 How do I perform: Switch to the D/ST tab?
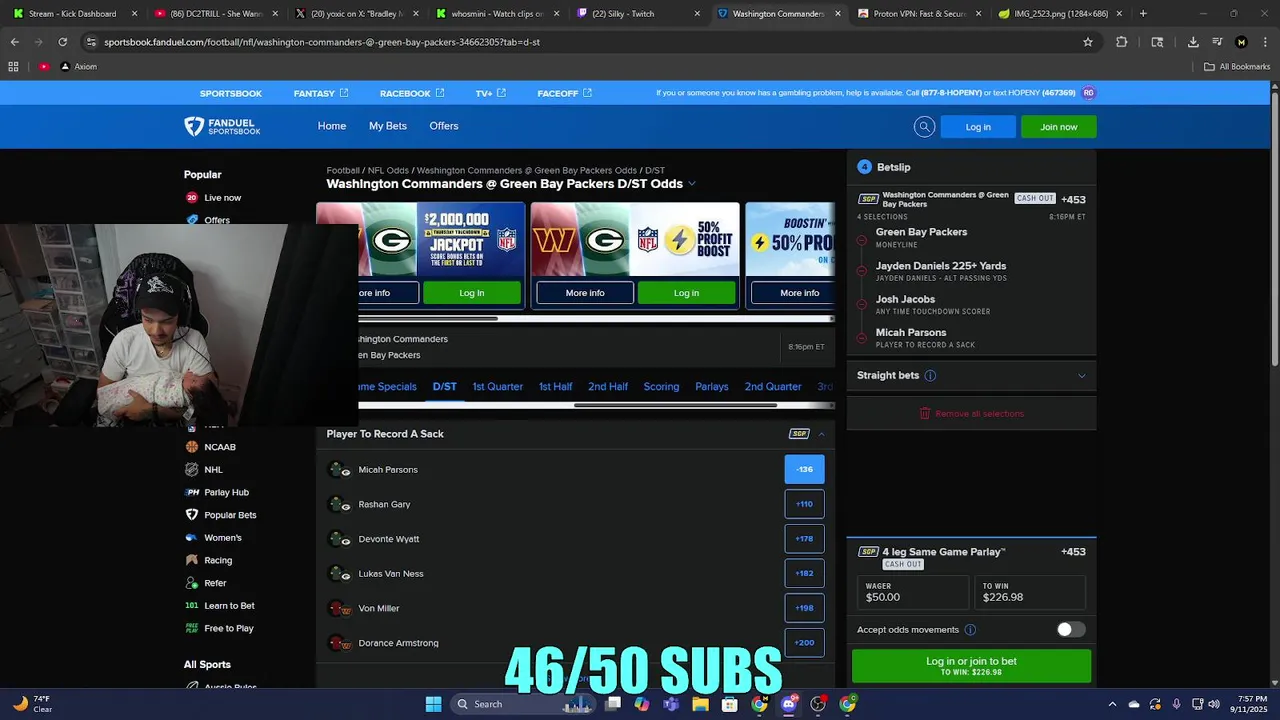(444, 387)
